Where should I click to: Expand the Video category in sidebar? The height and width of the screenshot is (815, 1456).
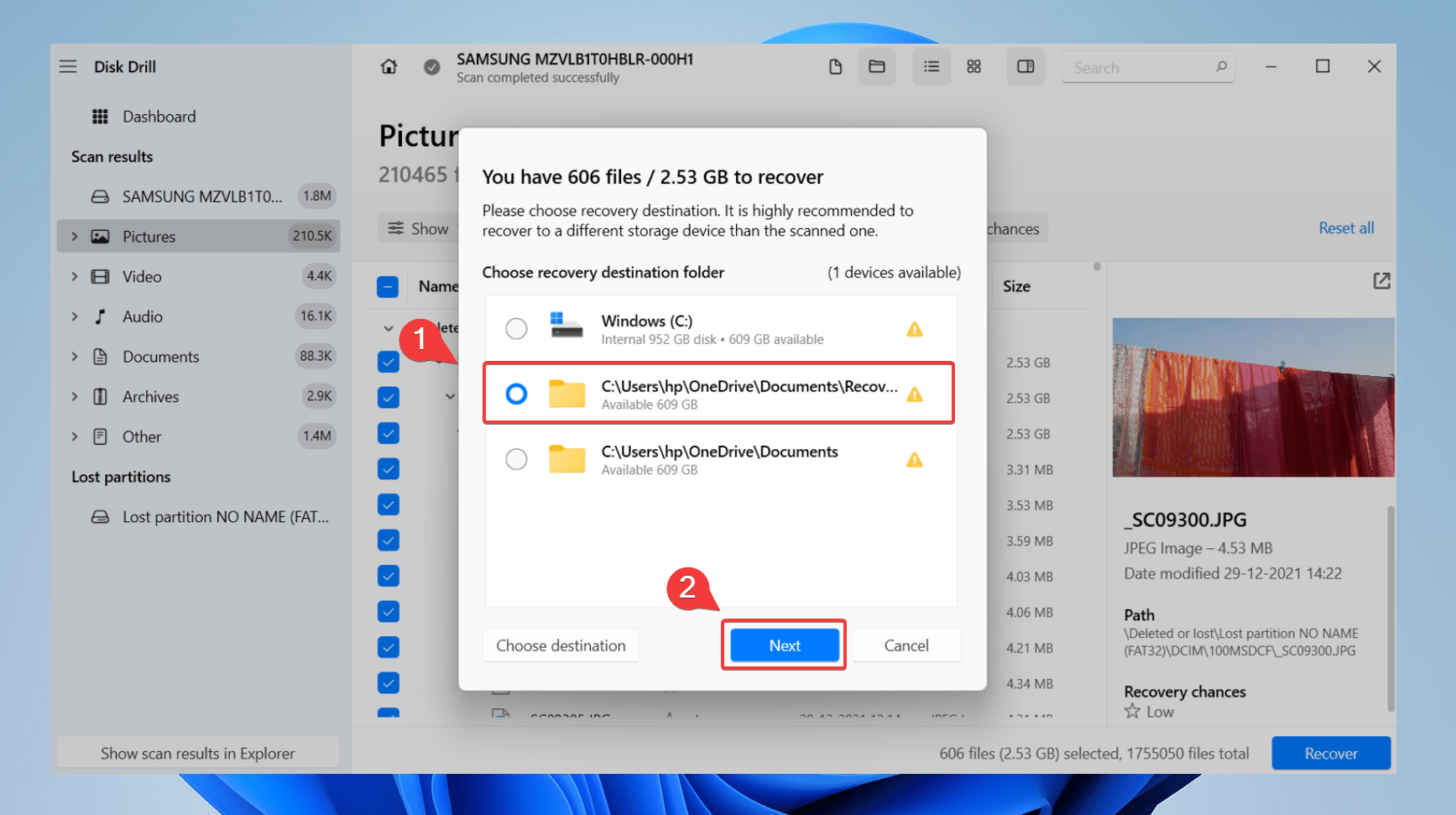(x=75, y=277)
